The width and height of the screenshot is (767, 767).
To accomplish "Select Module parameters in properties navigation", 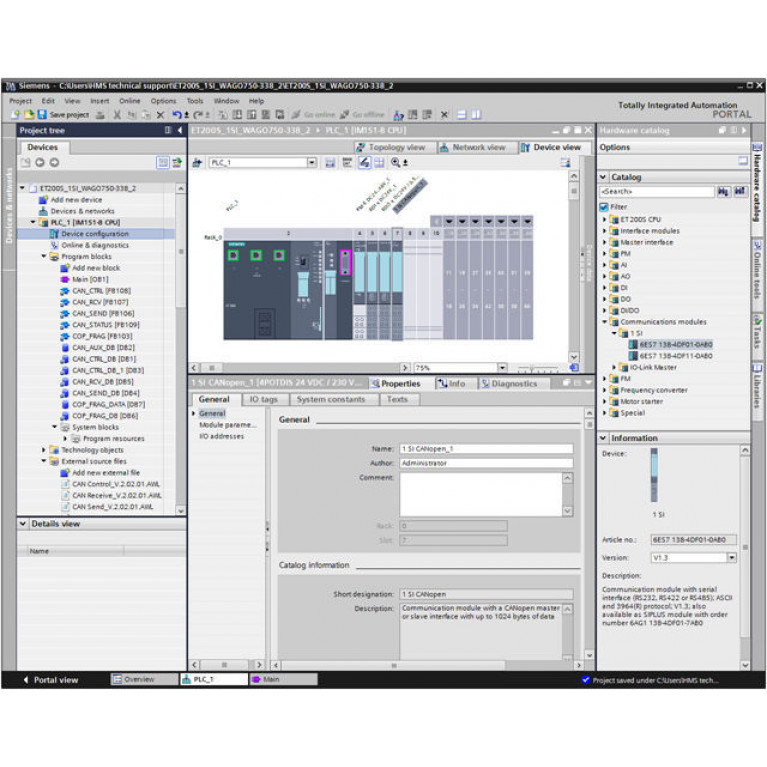I will coord(227,425).
